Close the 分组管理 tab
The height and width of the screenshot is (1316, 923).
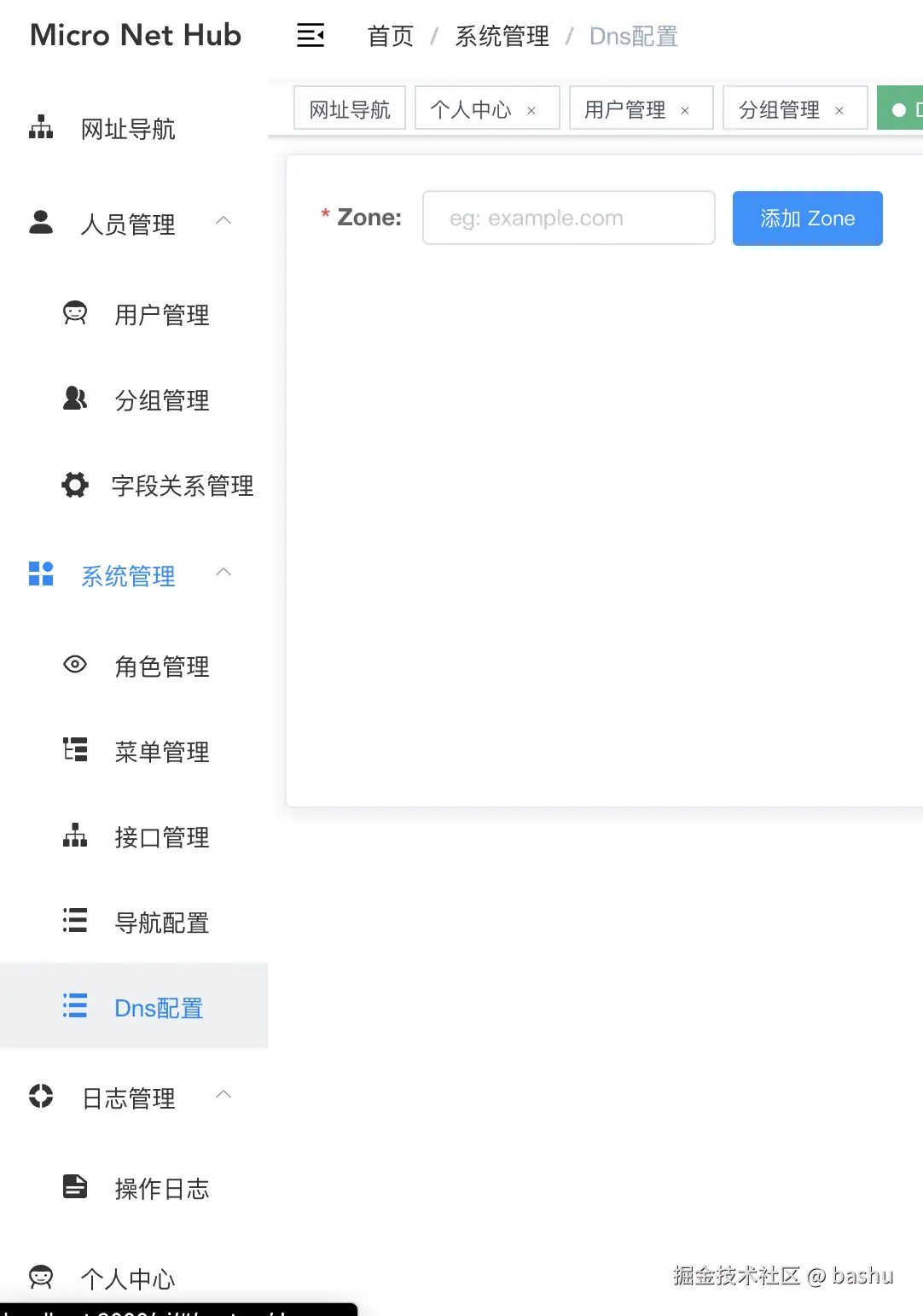tap(839, 109)
